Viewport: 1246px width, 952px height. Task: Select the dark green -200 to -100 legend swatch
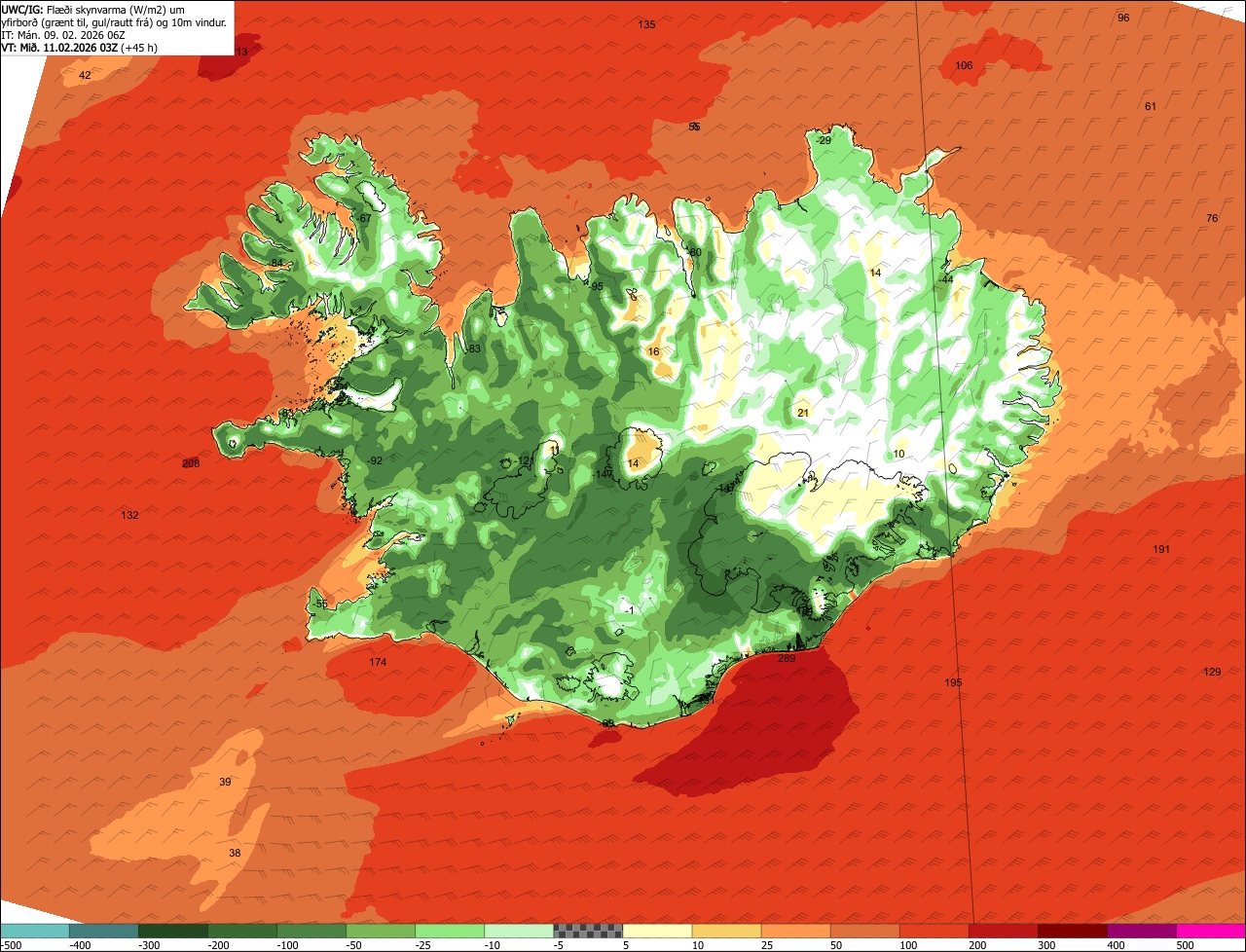click(242, 931)
